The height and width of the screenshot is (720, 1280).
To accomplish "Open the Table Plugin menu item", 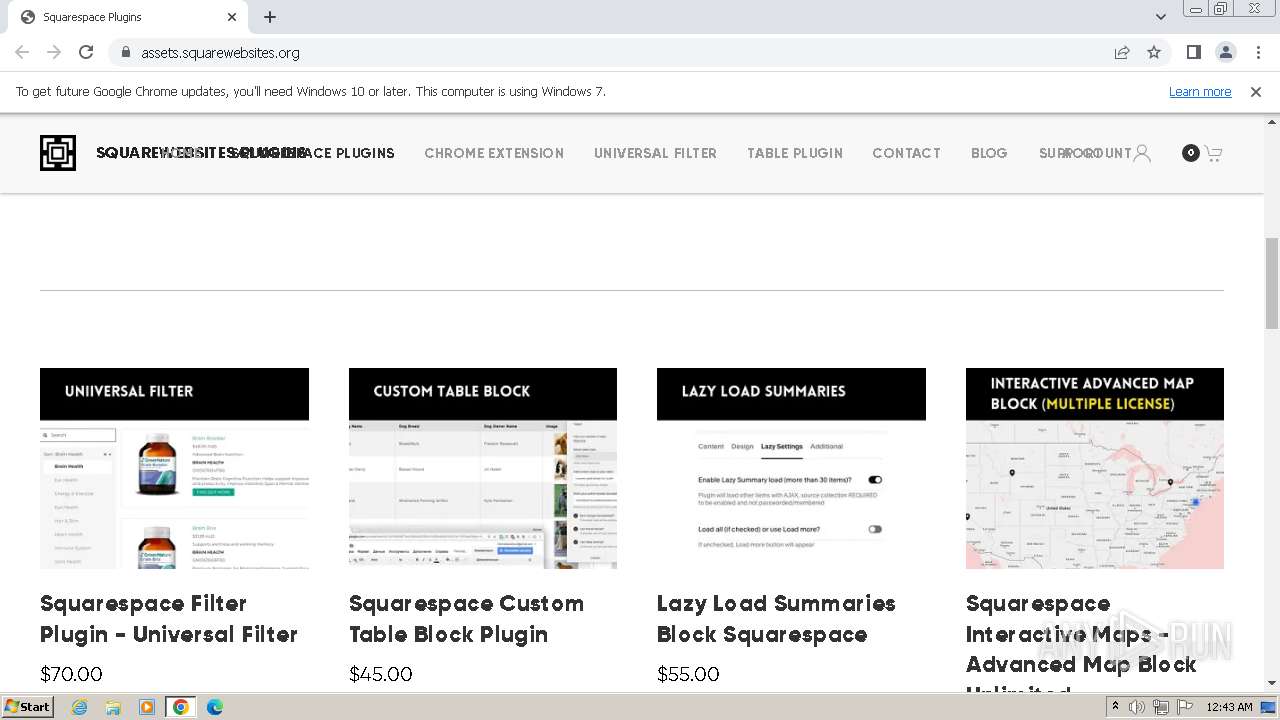I will click(x=795, y=153).
